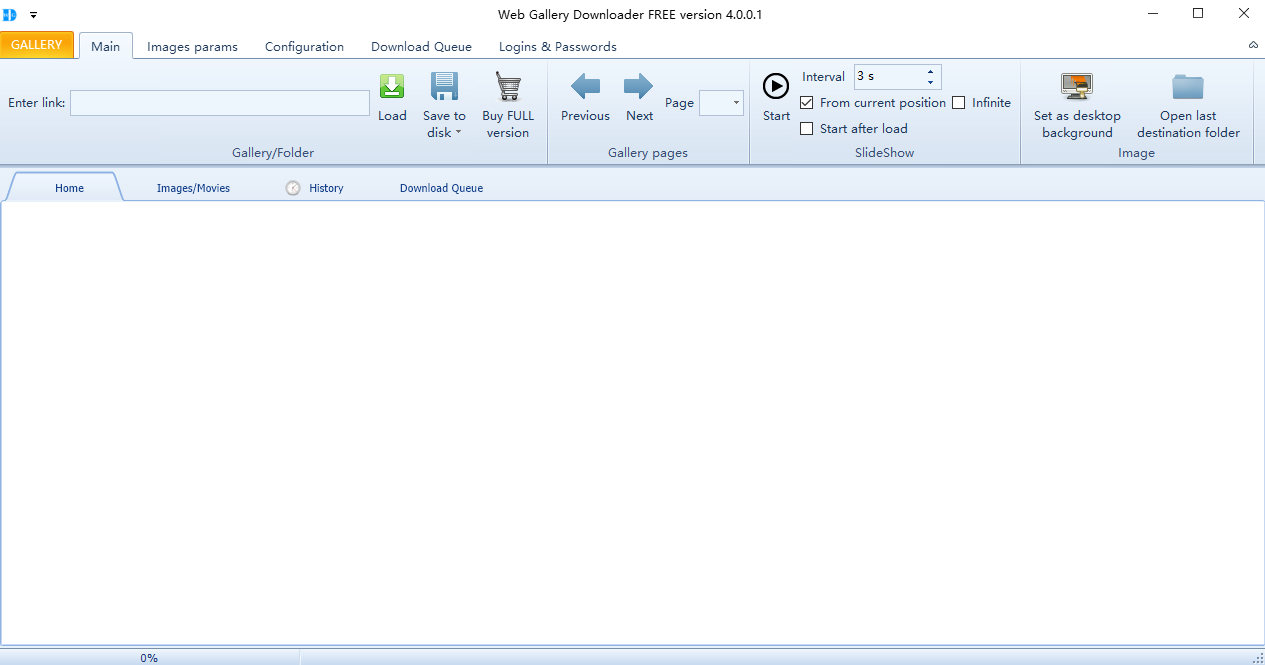Viewport: 1265px width, 665px height.
Task: Open Logins & Passwords ribbon tab
Action: [x=558, y=46]
